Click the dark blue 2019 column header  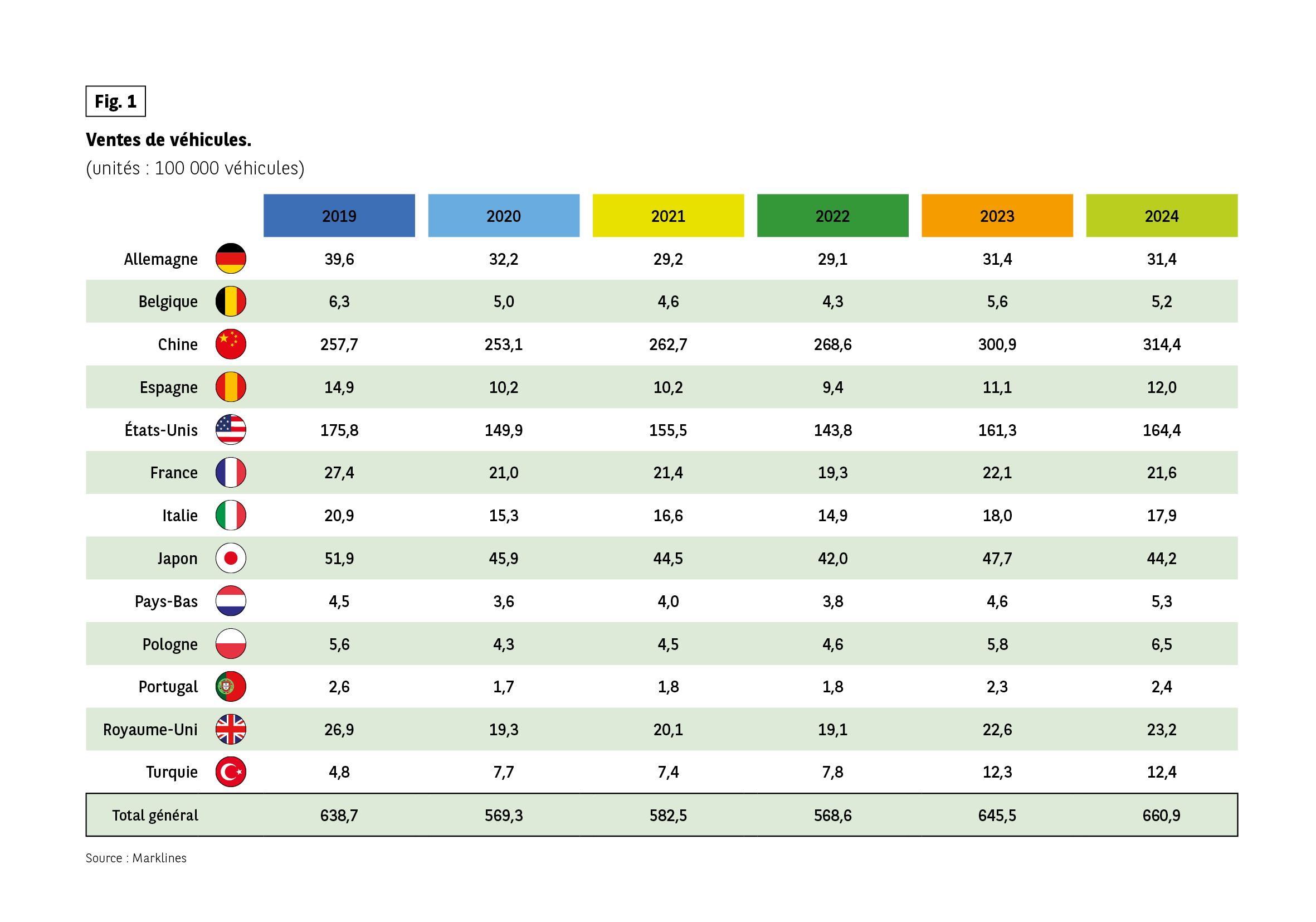[x=339, y=216]
